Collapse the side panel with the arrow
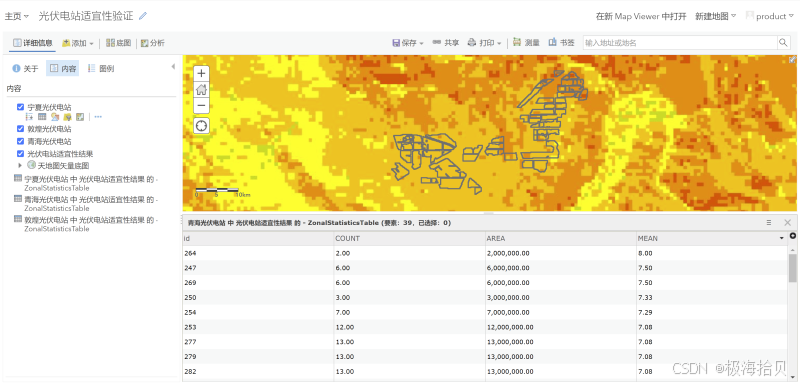The width and height of the screenshot is (800, 384). pyautogui.click(x=173, y=67)
